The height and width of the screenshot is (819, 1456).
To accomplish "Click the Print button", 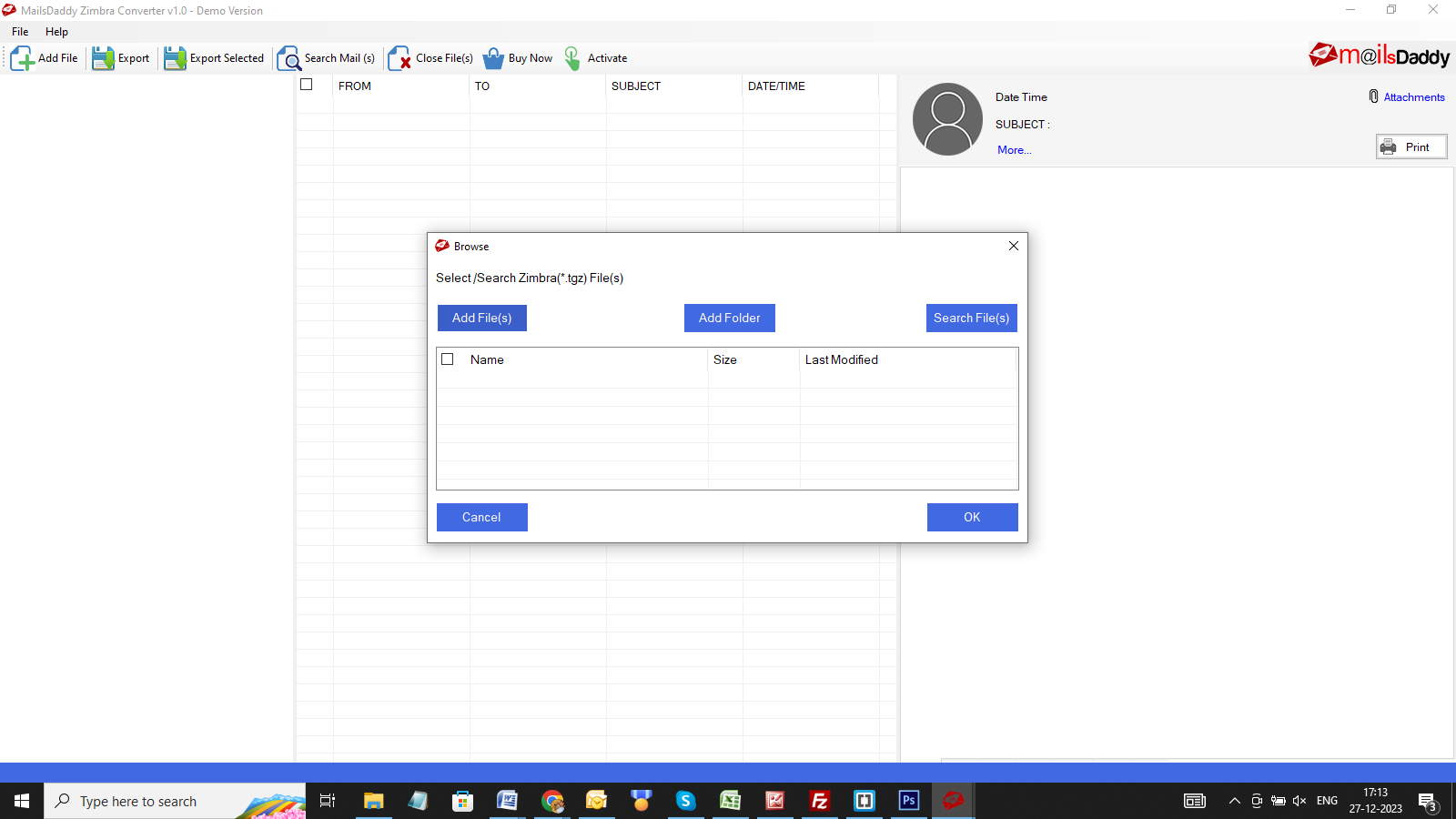I will tap(1411, 147).
